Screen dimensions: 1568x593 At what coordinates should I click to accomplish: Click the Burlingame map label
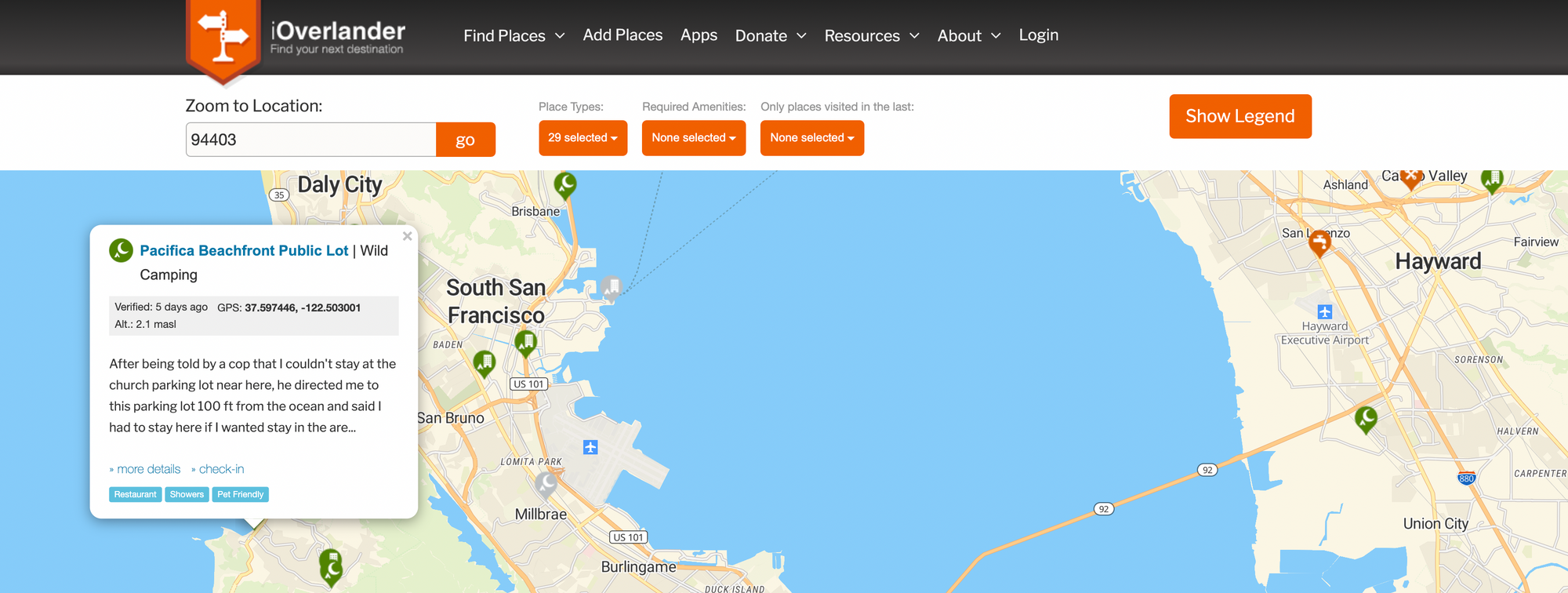click(x=638, y=567)
